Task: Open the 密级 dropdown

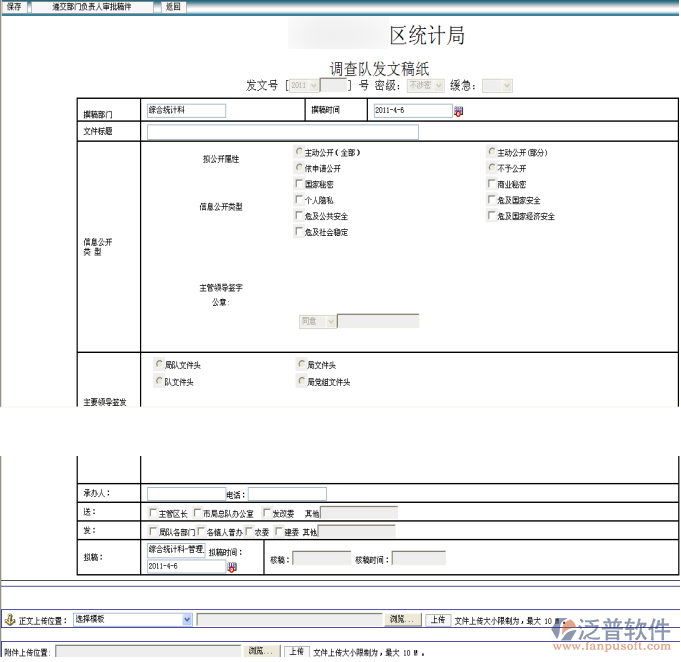Action: click(425, 86)
